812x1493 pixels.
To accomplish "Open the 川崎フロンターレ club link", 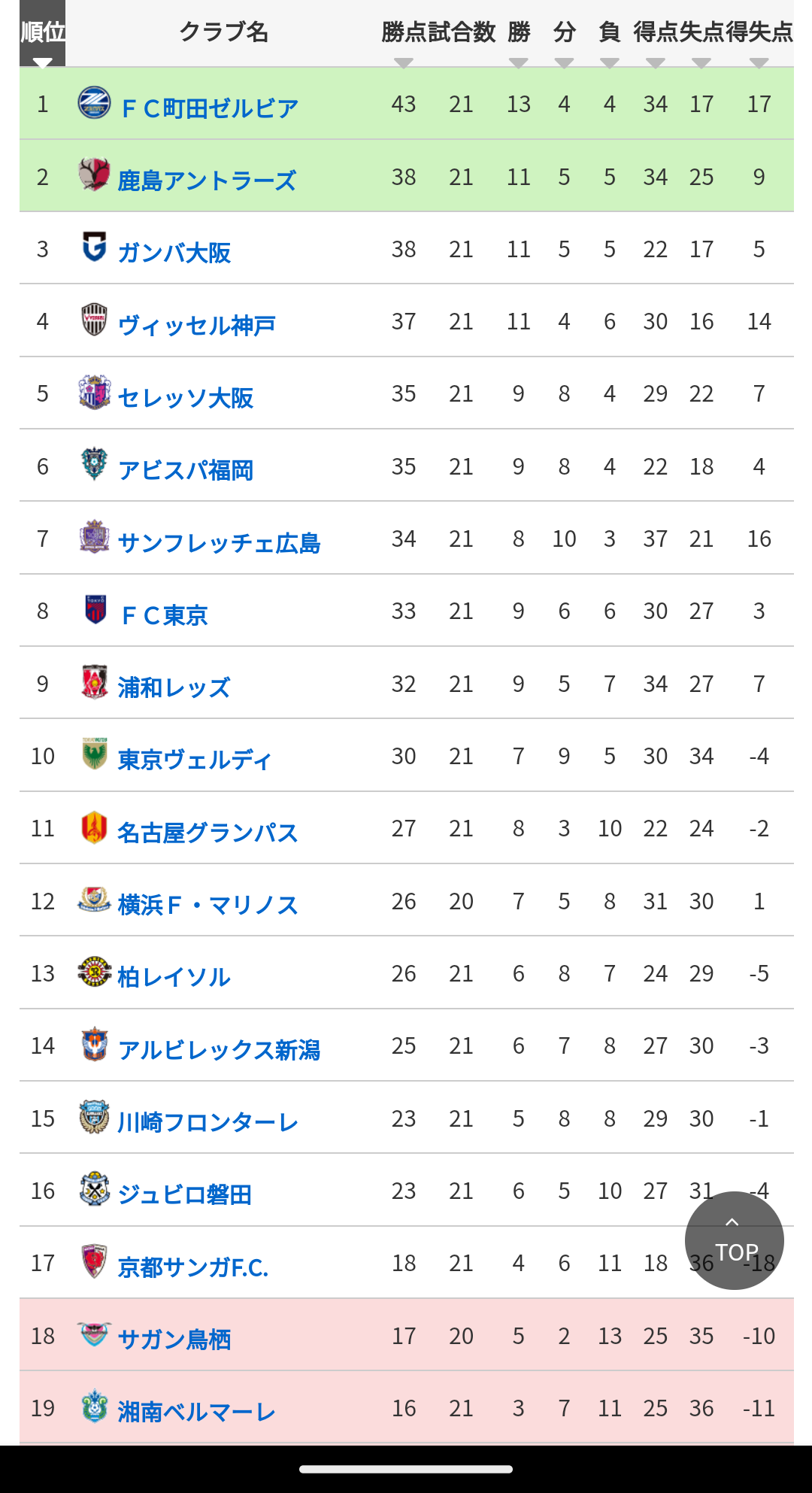I will [208, 1122].
